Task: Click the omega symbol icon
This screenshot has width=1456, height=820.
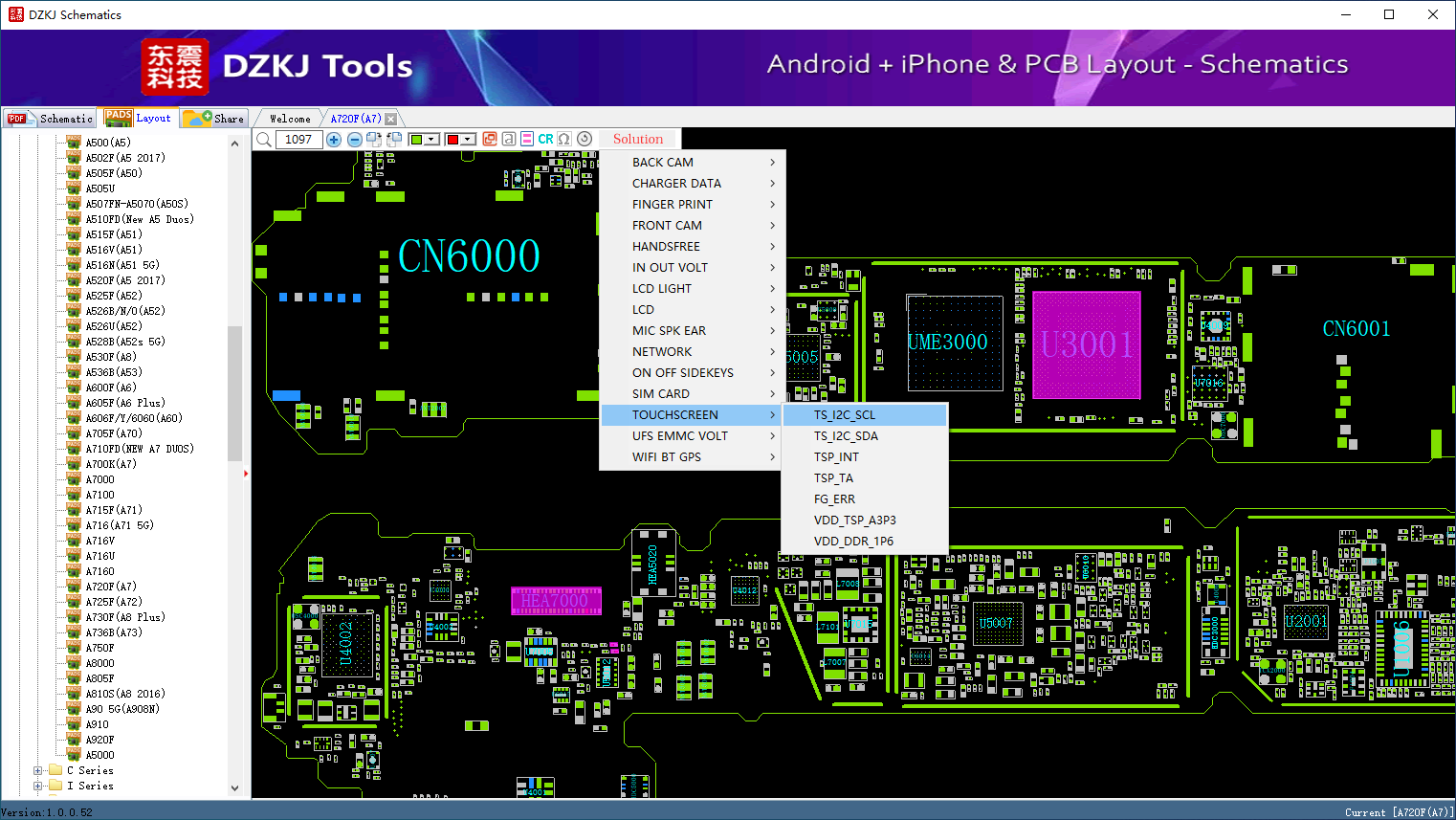Action: [x=564, y=139]
